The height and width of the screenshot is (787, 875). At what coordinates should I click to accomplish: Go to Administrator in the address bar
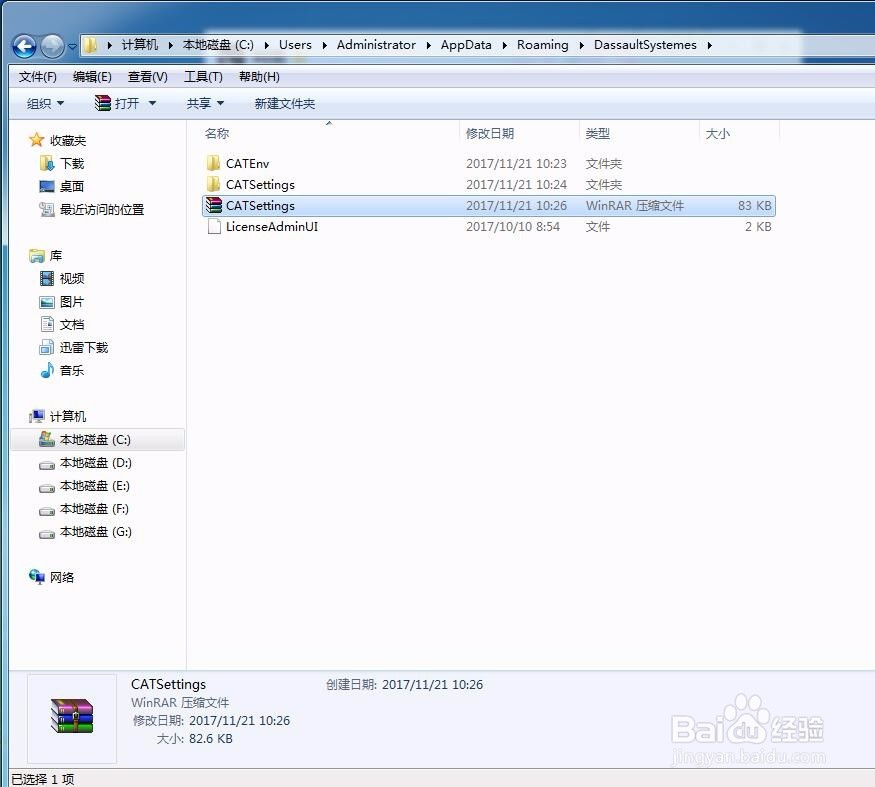376,45
